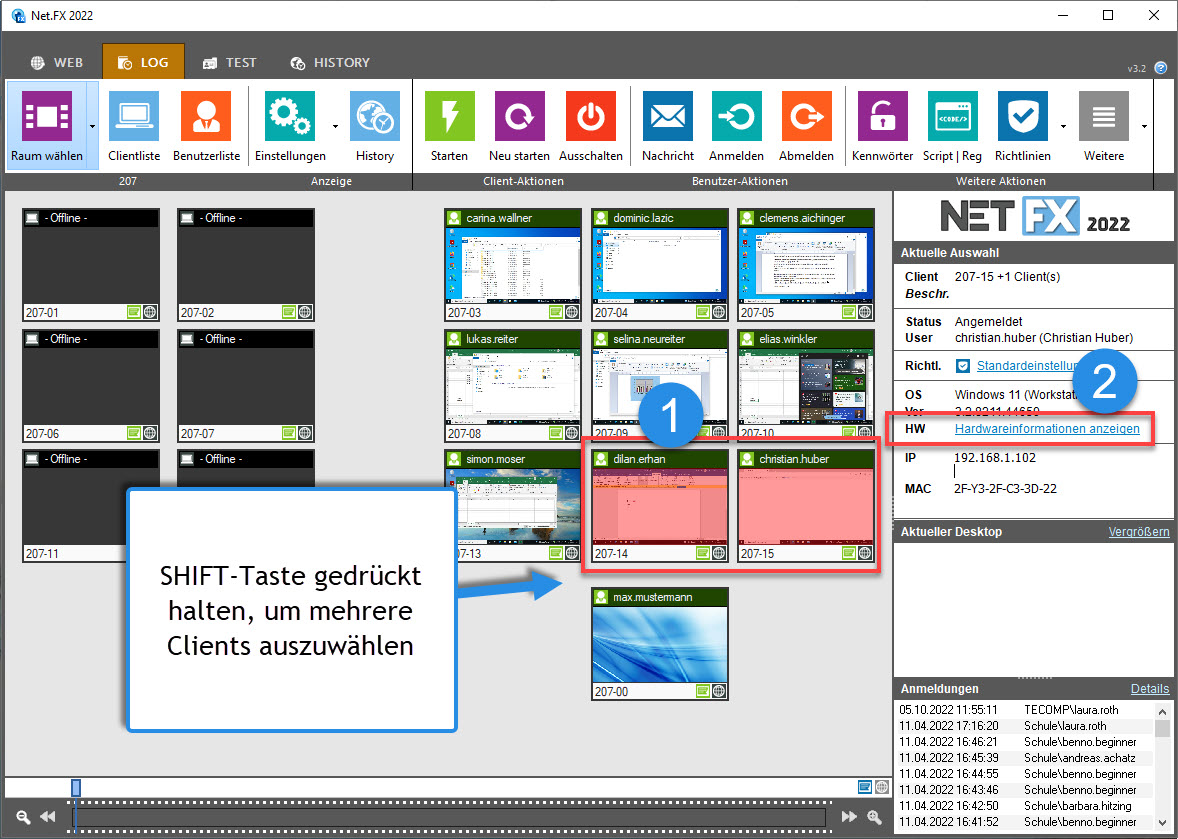Screen dimensions: 1178x839
Task: Expand the Raum wählen dropdown arrow
Action: [x=92, y=126]
